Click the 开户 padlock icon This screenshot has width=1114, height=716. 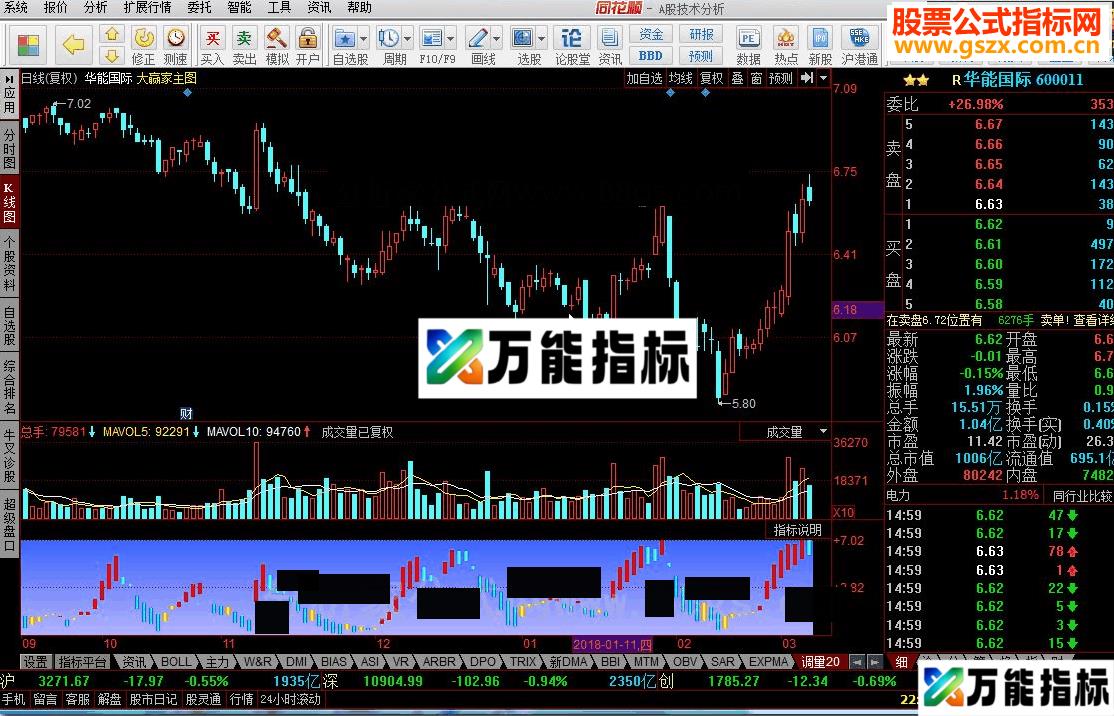tap(308, 44)
